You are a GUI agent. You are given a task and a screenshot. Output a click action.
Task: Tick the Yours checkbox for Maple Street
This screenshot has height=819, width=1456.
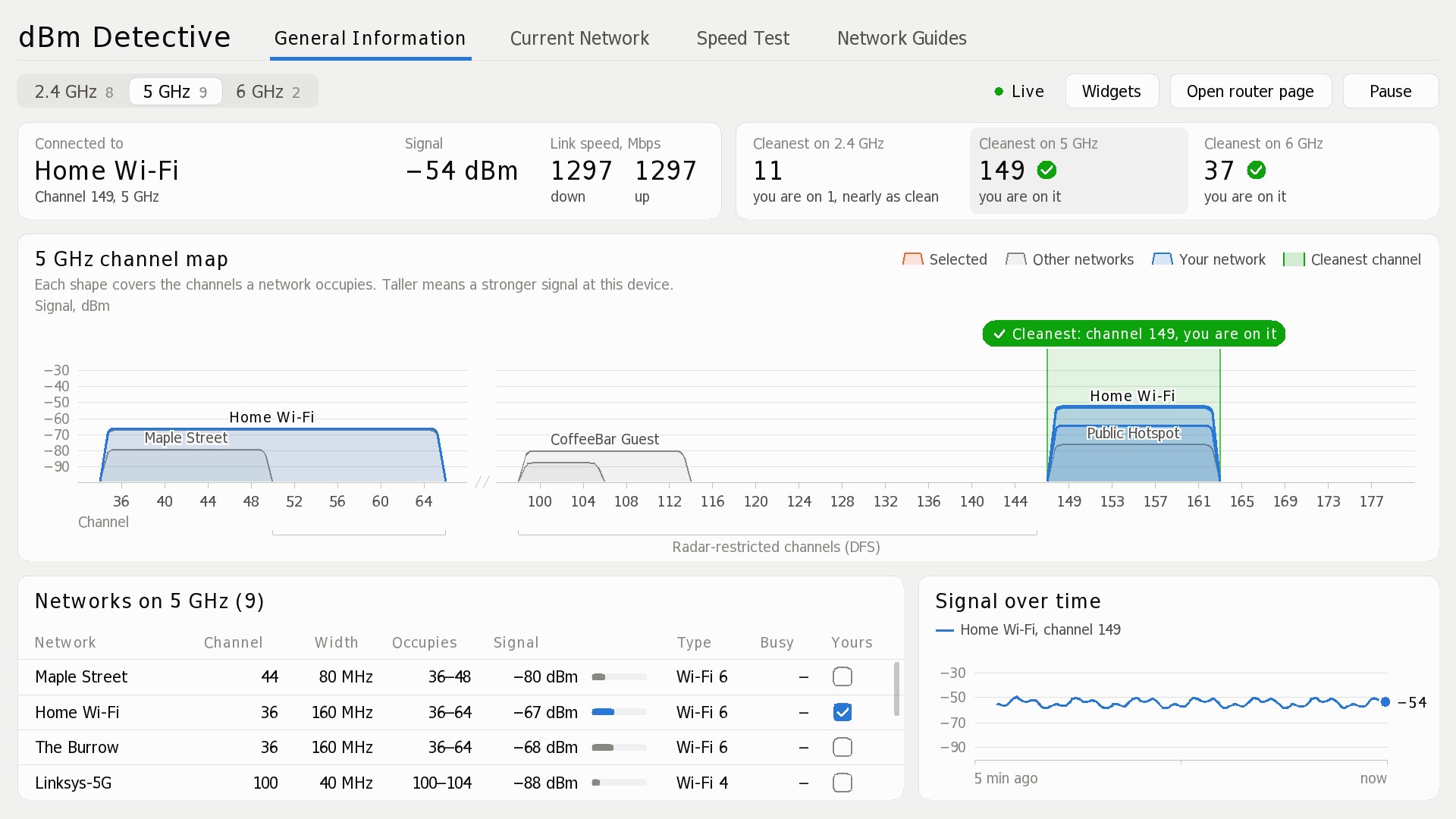click(x=843, y=676)
